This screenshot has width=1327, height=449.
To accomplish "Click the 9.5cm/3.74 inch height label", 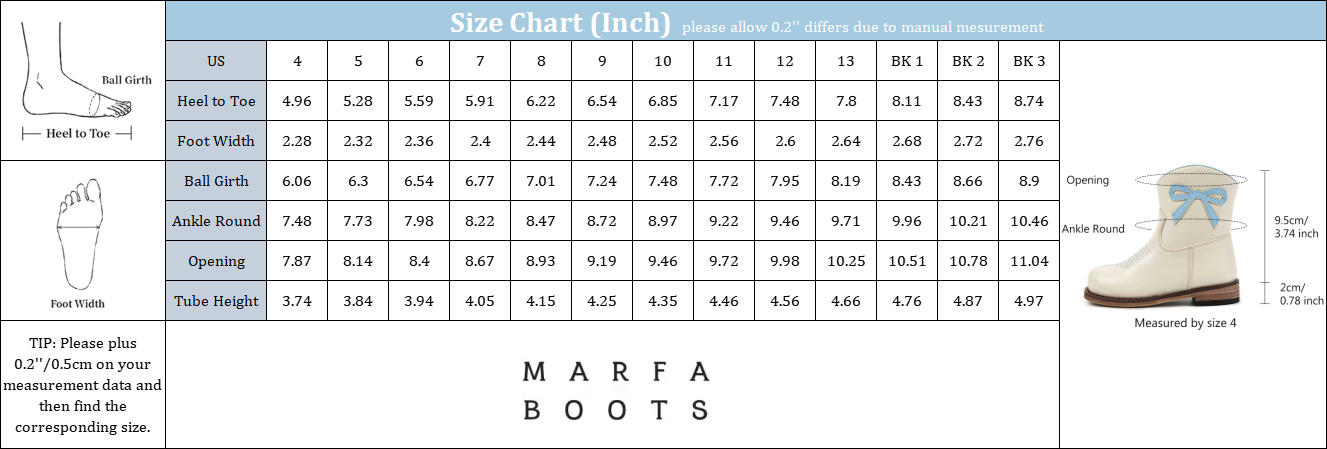I will (x=1294, y=226).
